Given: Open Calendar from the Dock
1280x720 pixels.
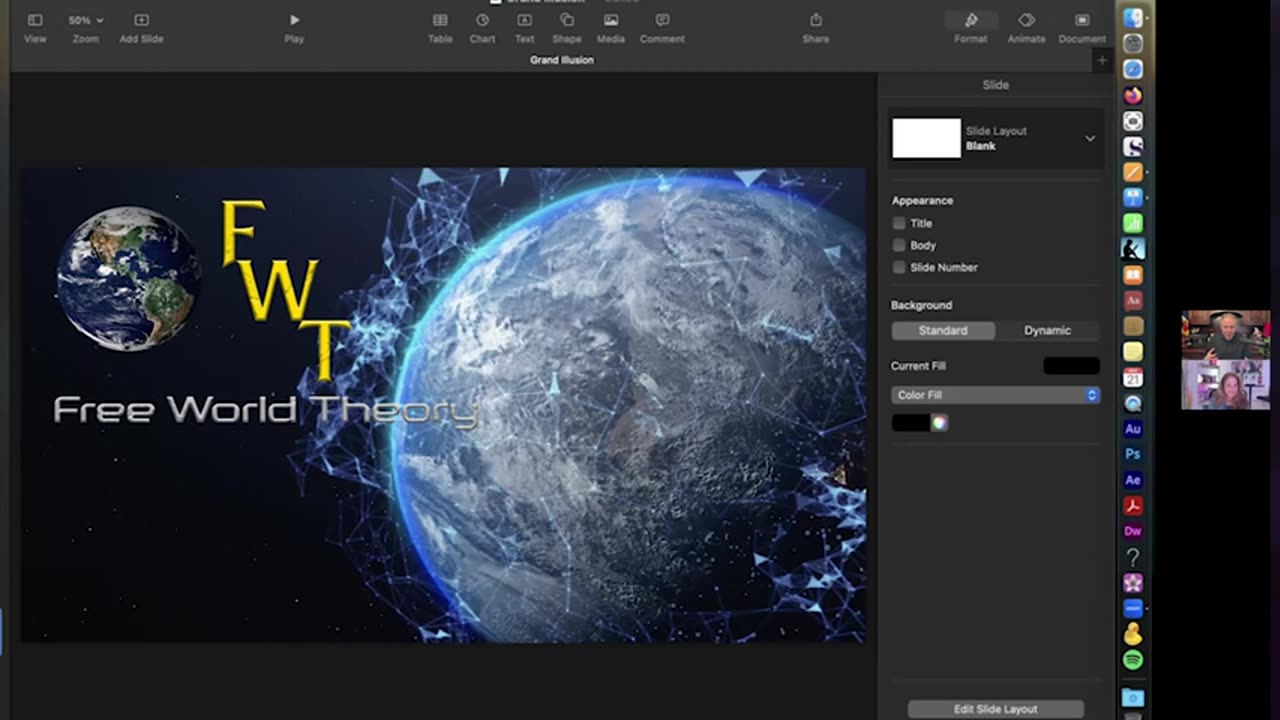Looking at the screenshot, I should click(1133, 378).
